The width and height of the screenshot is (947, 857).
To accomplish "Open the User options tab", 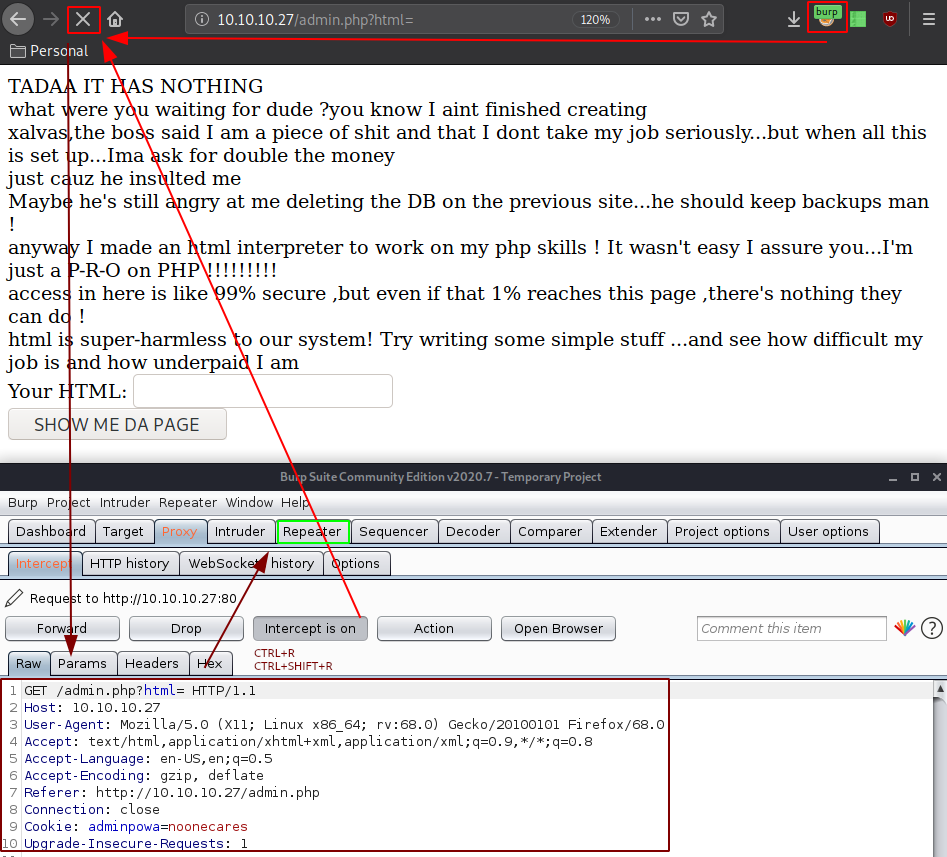I will point(828,531).
